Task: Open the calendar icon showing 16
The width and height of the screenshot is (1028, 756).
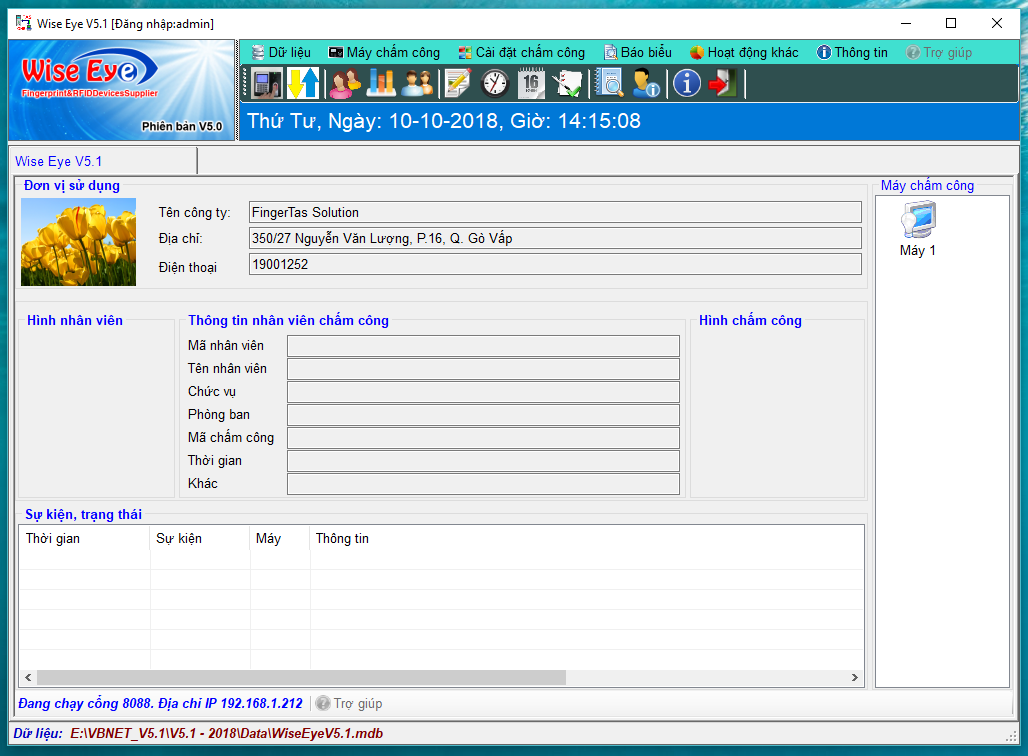Action: [x=531, y=83]
